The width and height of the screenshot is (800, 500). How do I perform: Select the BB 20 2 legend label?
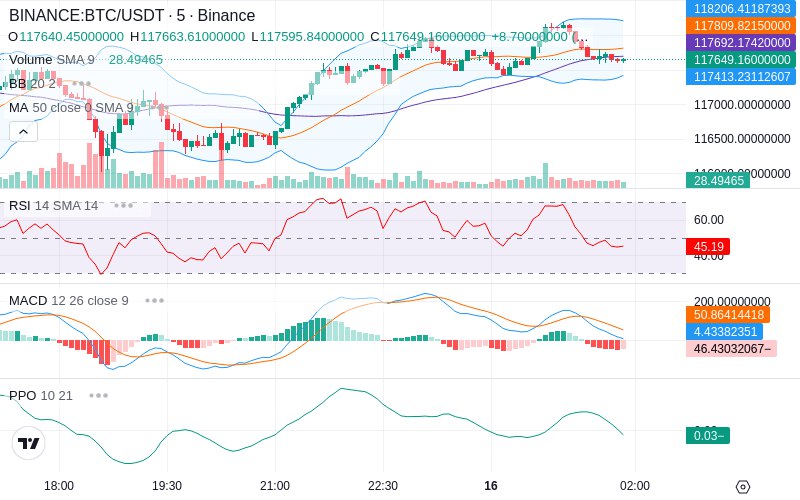32,83
